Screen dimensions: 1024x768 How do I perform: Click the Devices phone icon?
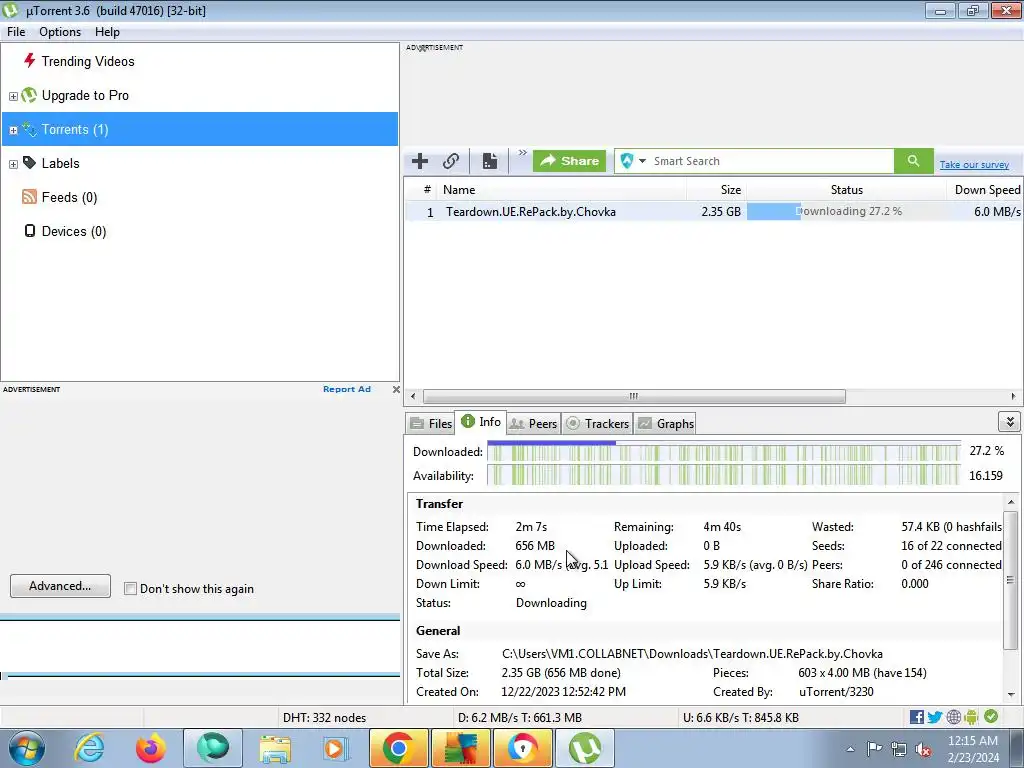point(29,231)
